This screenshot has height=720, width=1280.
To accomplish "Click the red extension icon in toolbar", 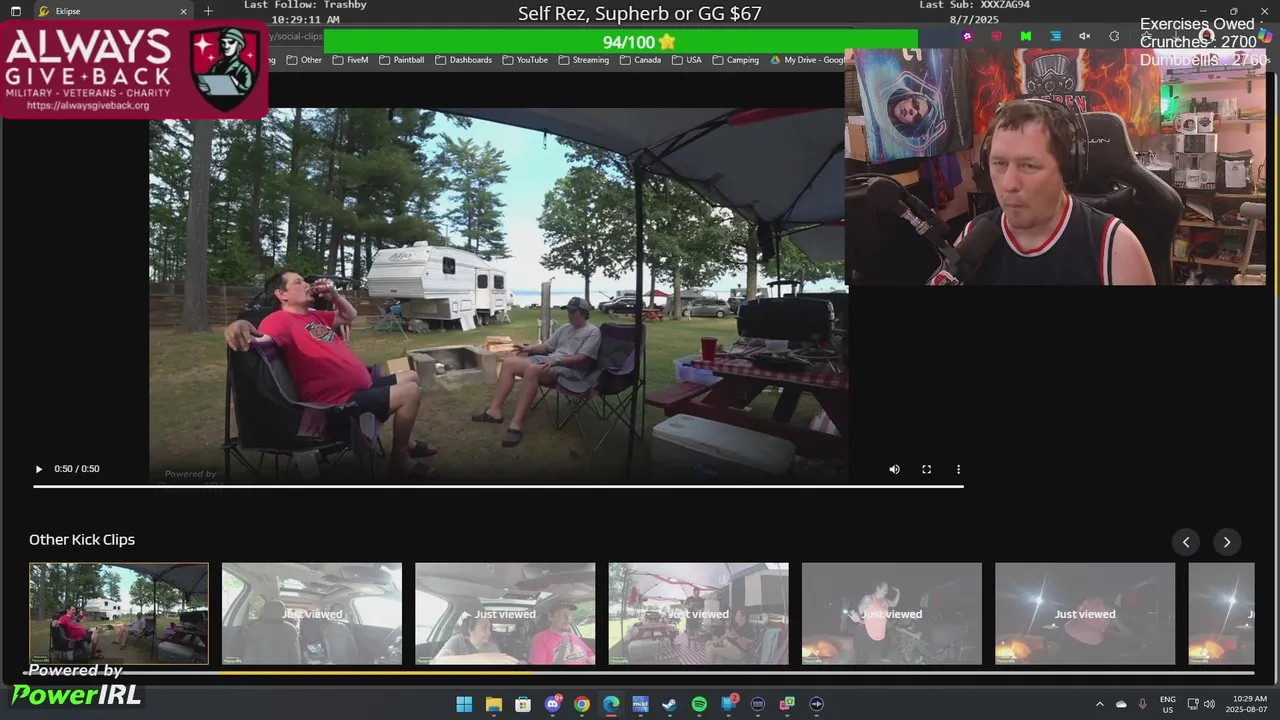I will coord(997,36).
